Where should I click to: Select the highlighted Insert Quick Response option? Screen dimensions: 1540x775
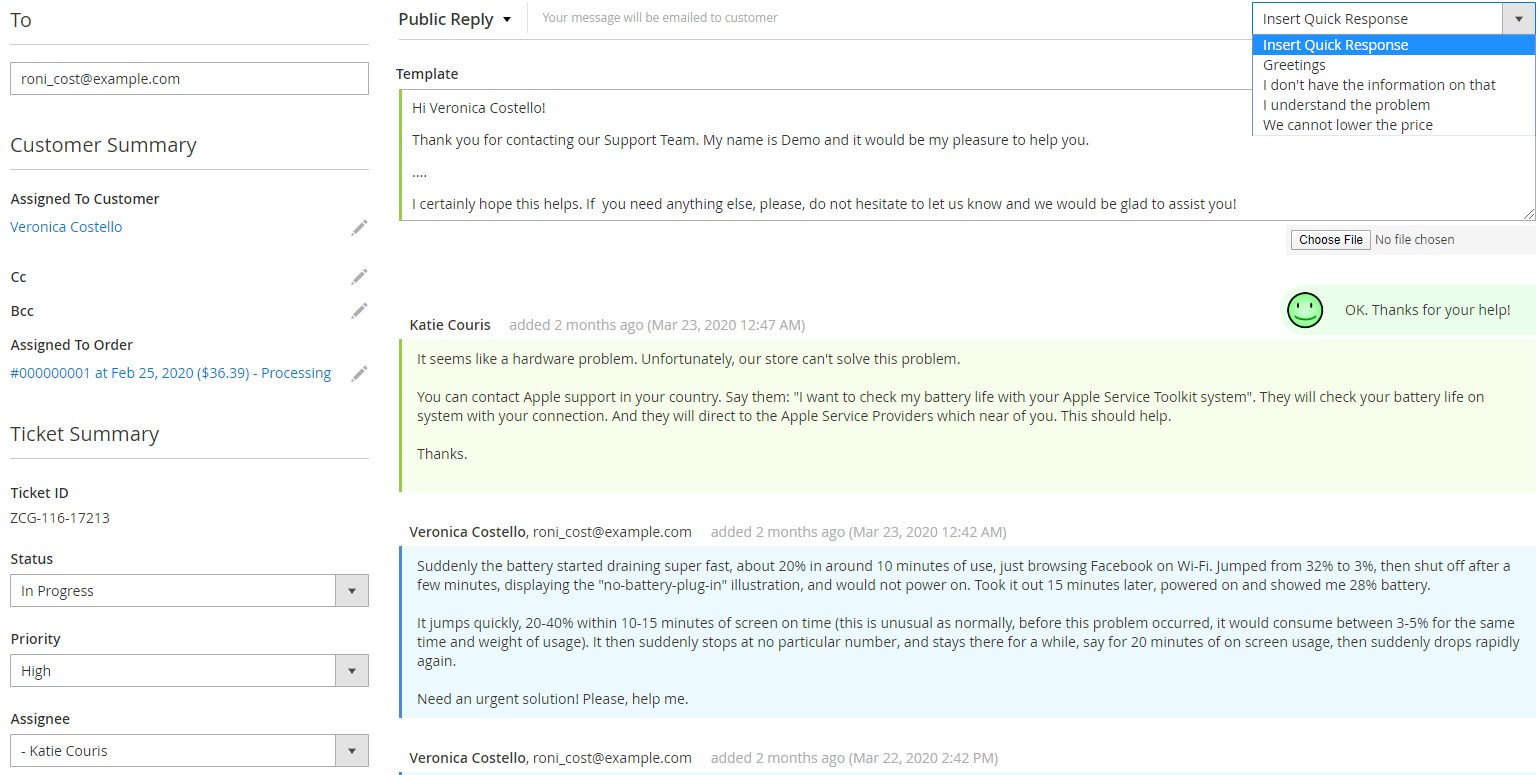[x=1393, y=45]
